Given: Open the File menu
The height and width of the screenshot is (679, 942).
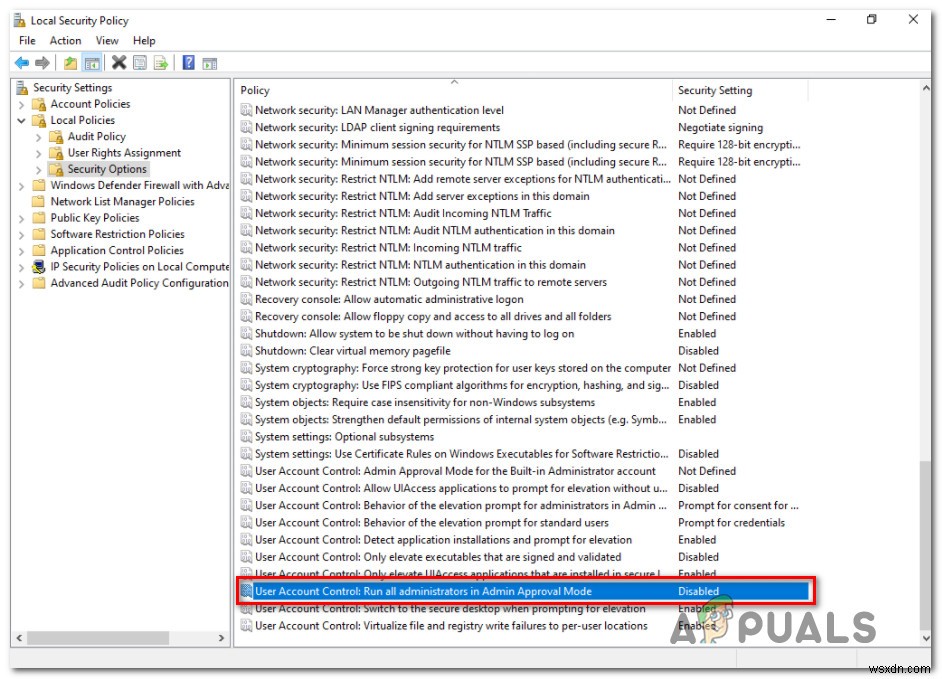Looking at the screenshot, I should point(27,40).
